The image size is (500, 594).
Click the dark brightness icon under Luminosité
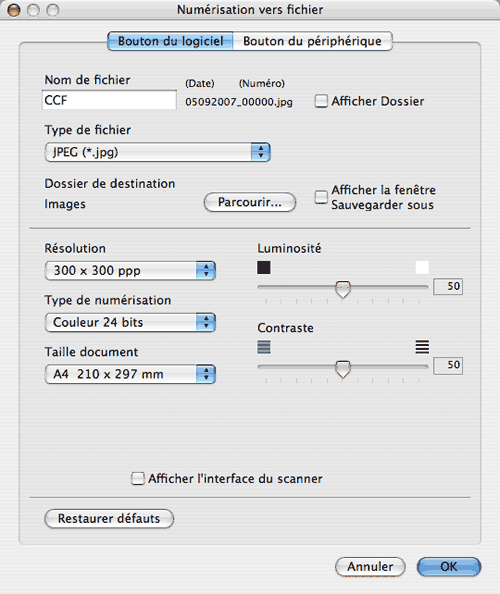pos(264,267)
